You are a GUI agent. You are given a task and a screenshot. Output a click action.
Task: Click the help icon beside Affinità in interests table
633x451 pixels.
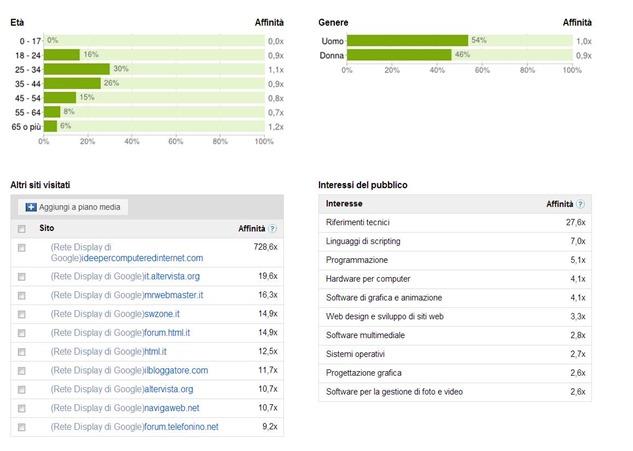(581, 204)
